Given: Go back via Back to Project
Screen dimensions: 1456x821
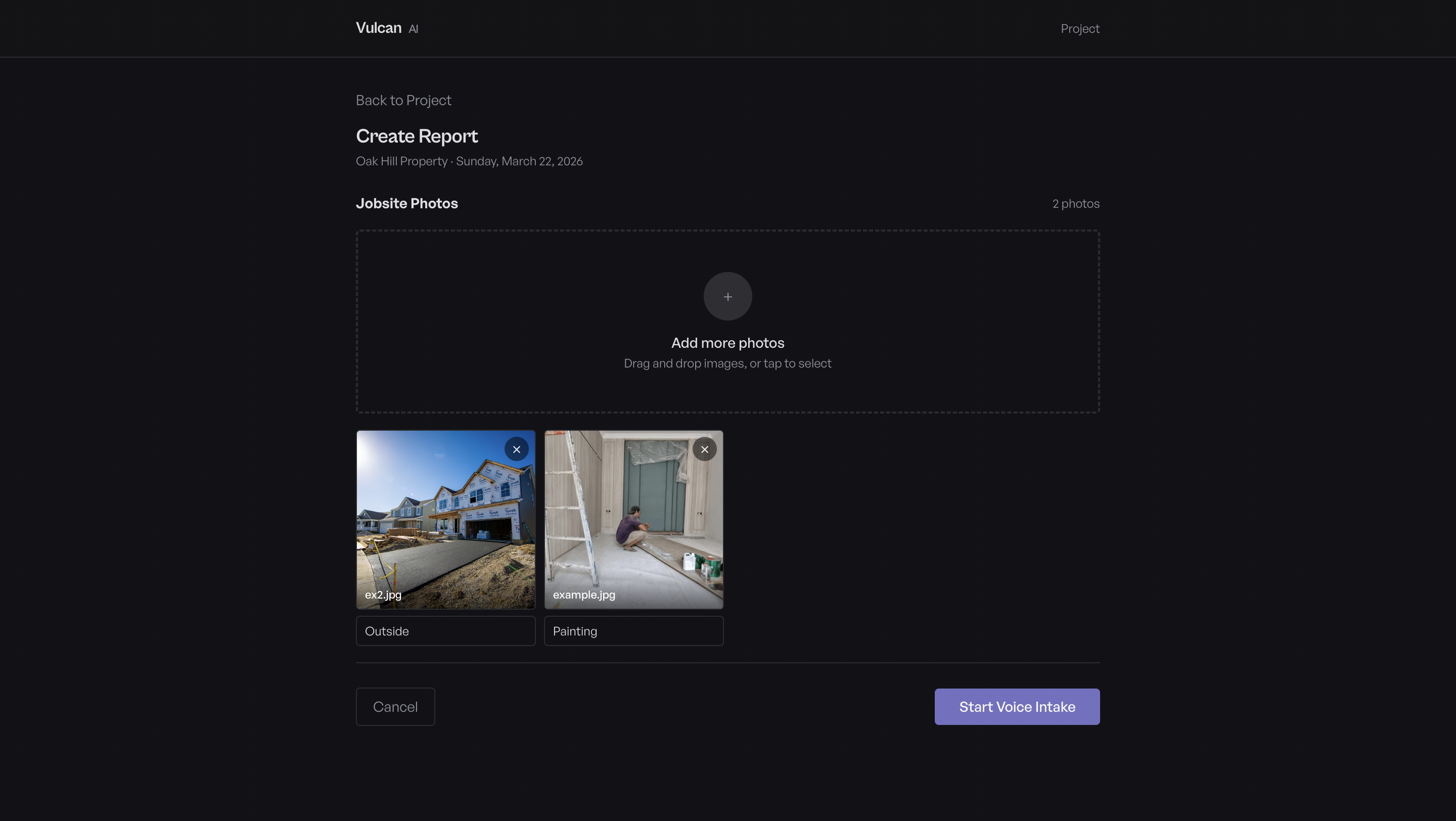Looking at the screenshot, I should point(403,100).
